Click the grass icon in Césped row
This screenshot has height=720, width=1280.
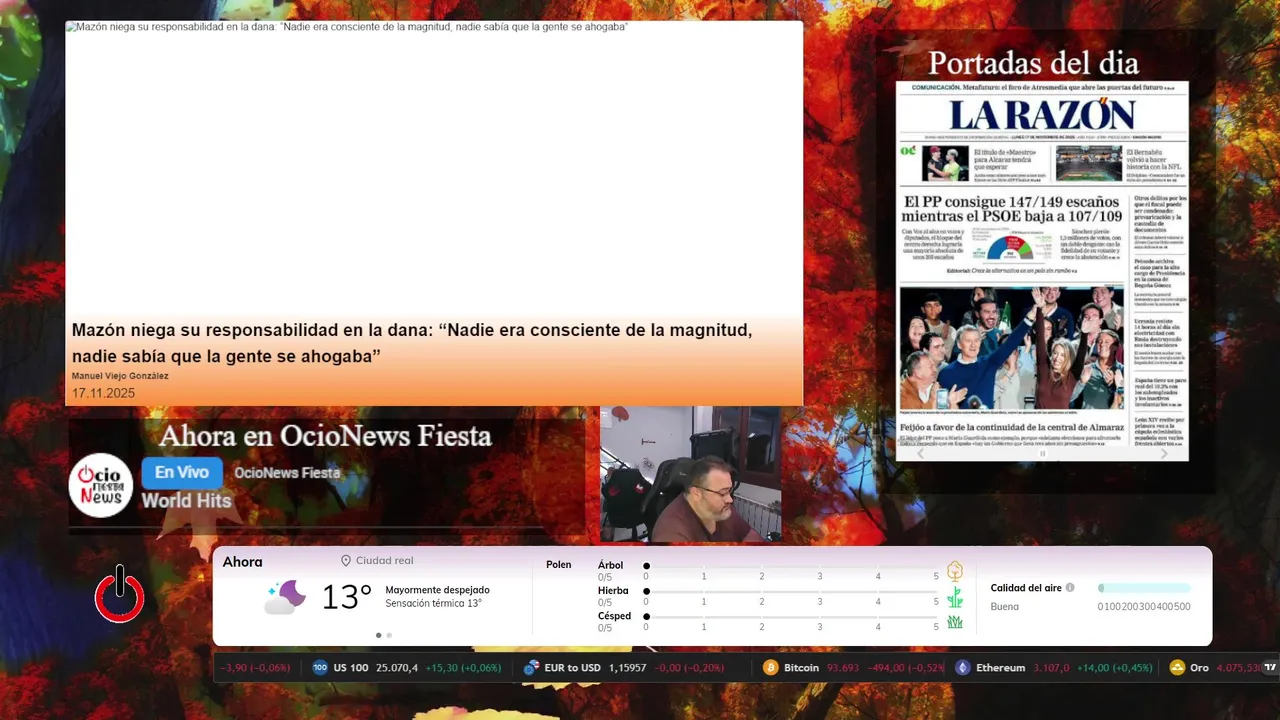955,622
